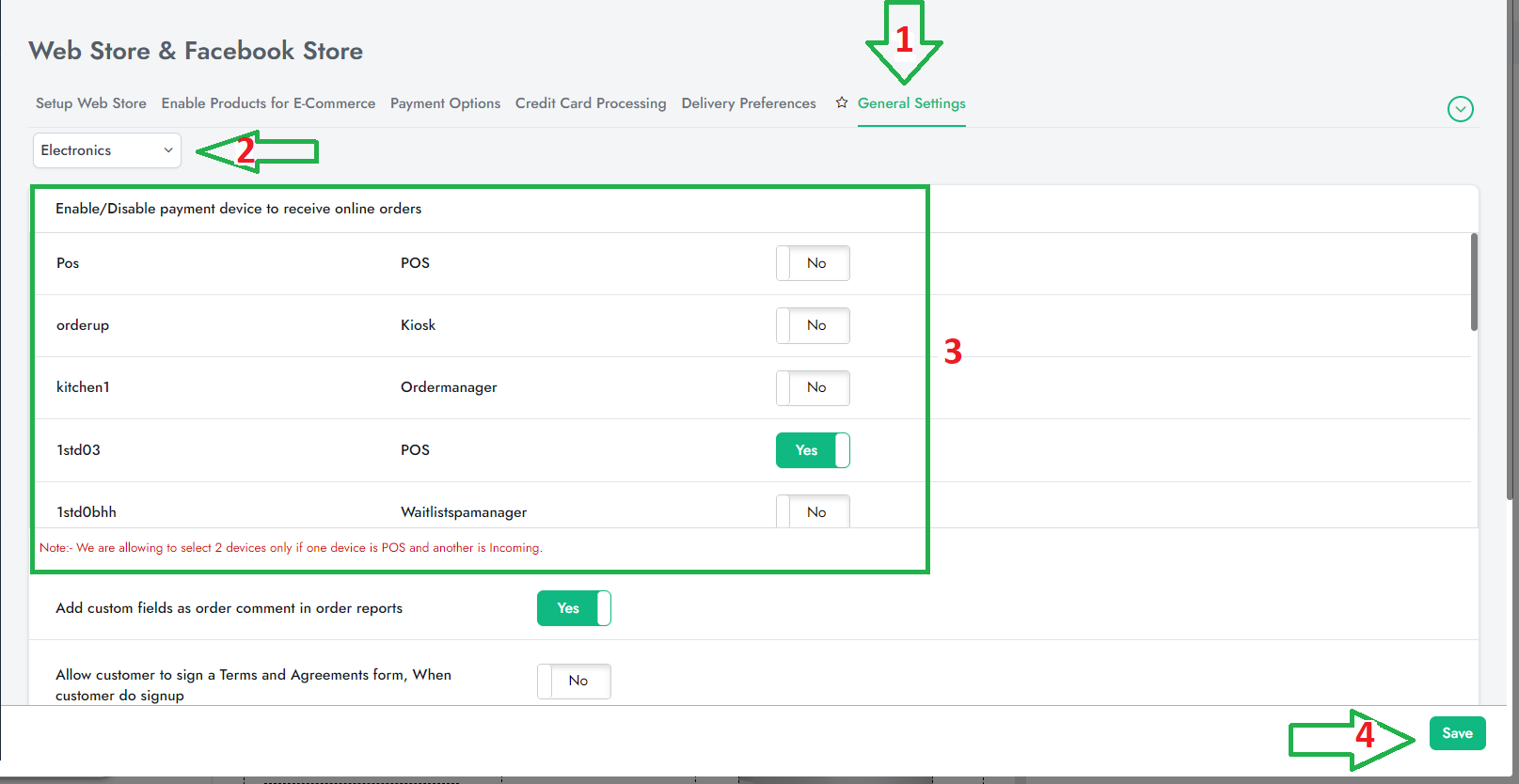Click the star icon beside General Settings
This screenshot has height=784, width=1519.
pyautogui.click(x=842, y=102)
